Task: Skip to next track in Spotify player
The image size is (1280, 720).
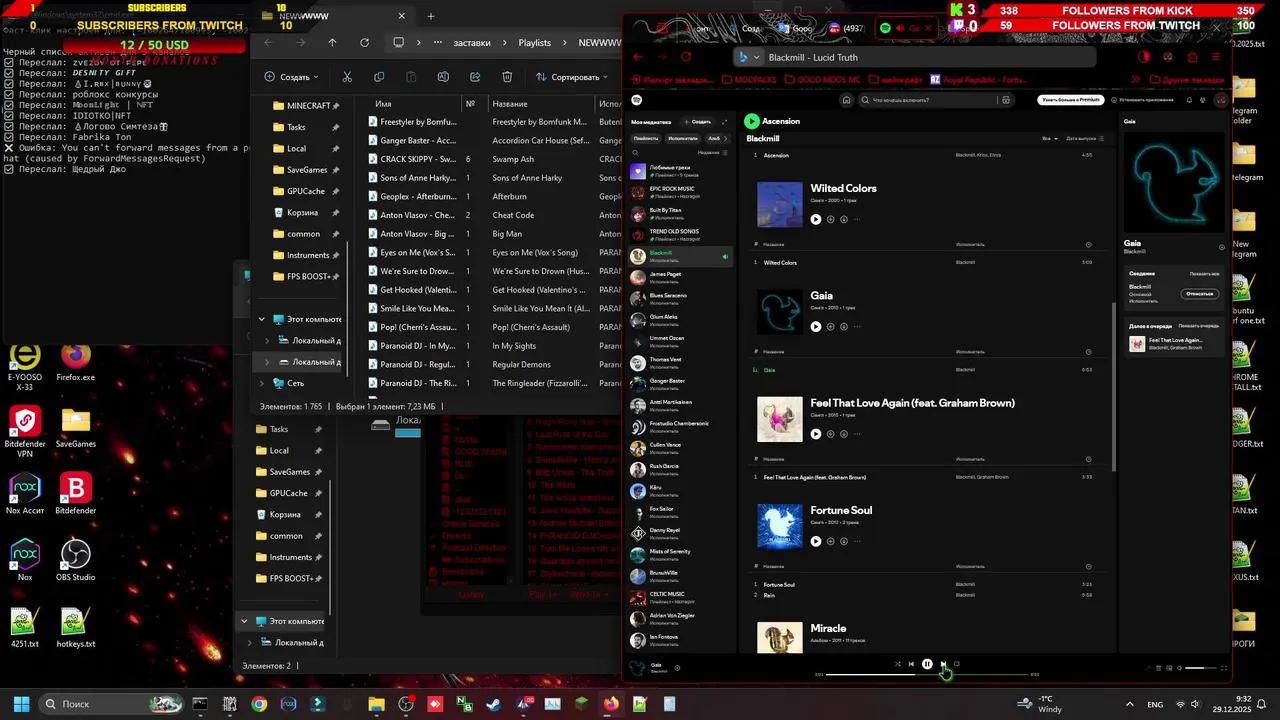Action: point(944,664)
